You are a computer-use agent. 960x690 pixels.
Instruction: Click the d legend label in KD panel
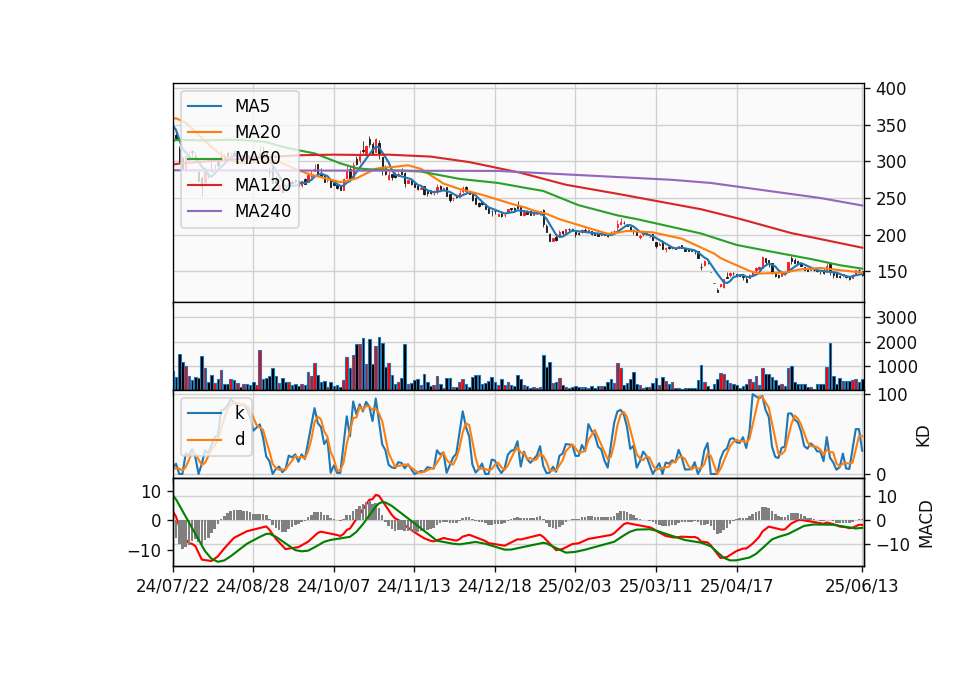click(x=239, y=439)
